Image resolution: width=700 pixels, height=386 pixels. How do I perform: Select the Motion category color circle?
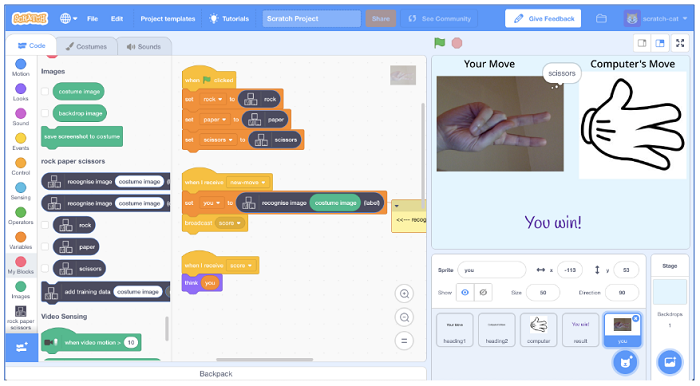[21, 64]
